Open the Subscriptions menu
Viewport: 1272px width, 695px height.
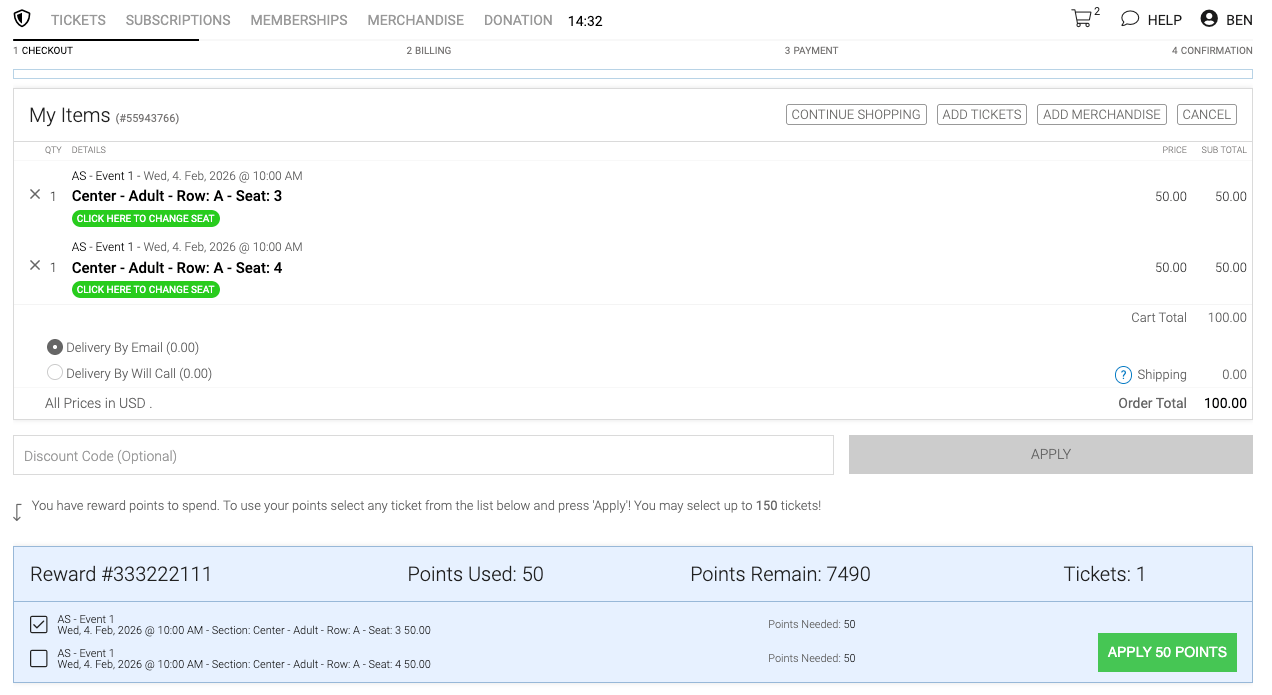coord(178,20)
